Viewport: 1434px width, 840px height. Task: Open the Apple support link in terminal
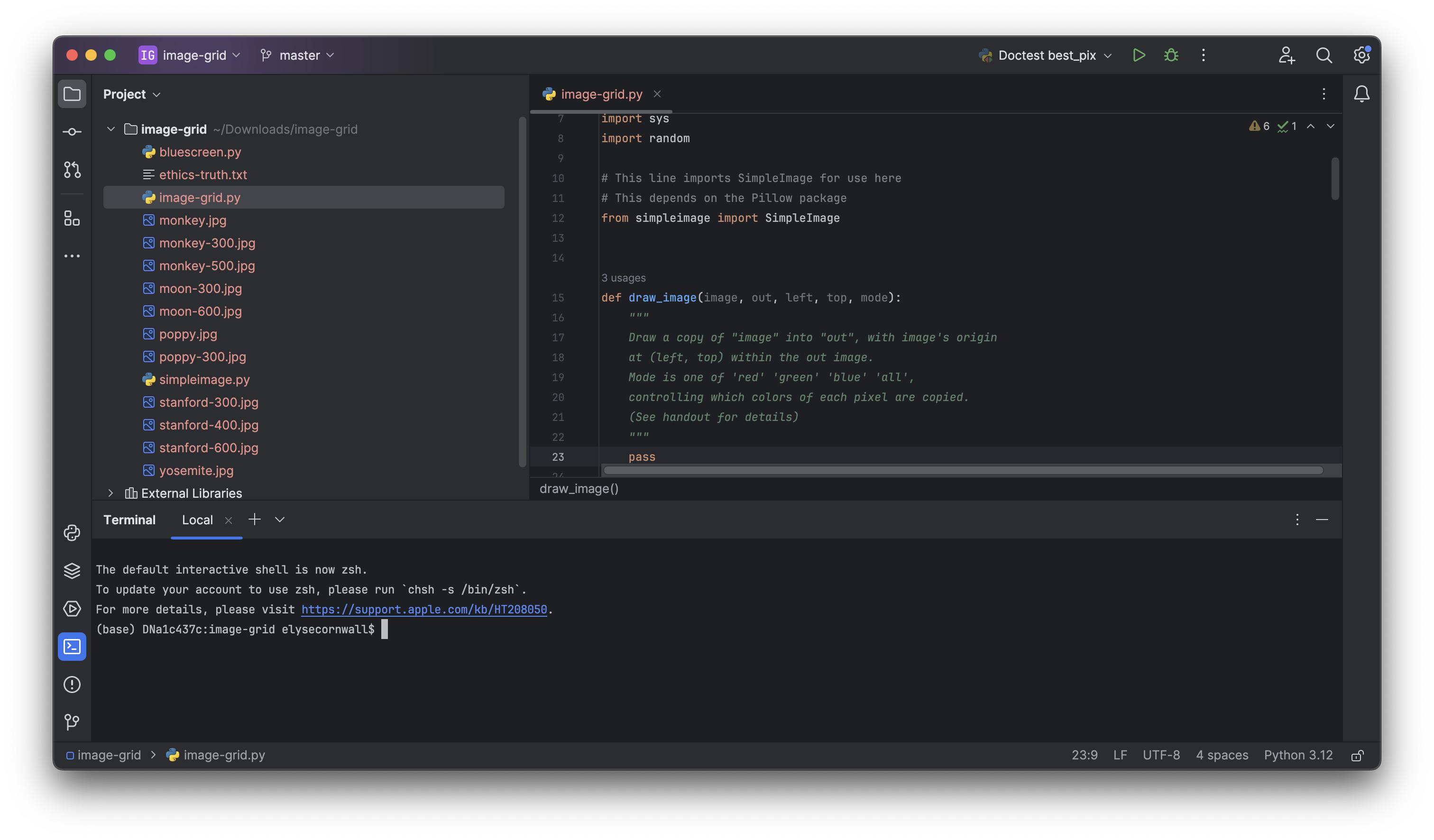tap(424, 609)
